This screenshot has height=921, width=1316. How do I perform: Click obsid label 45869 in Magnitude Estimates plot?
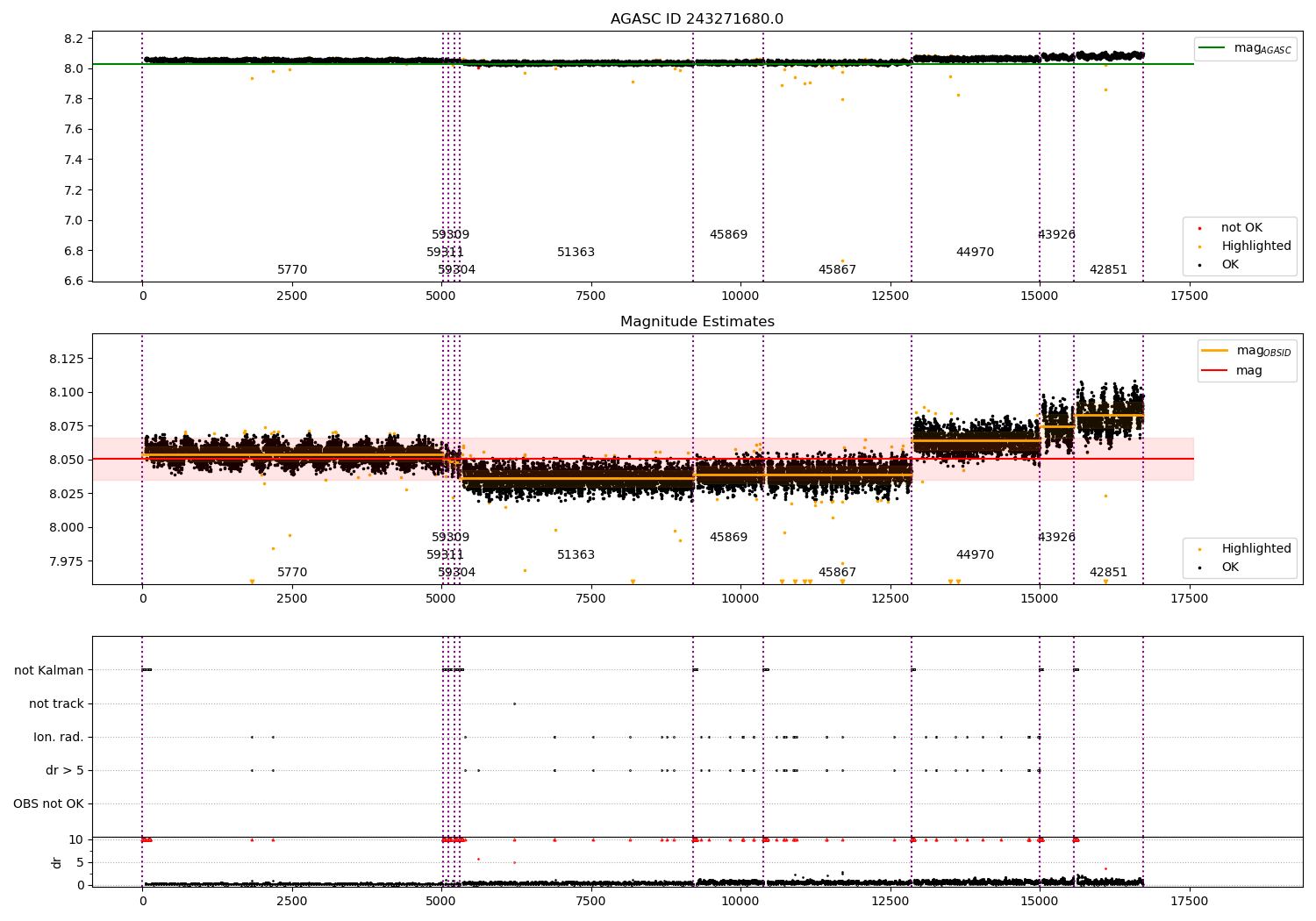[x=728, y=538]
